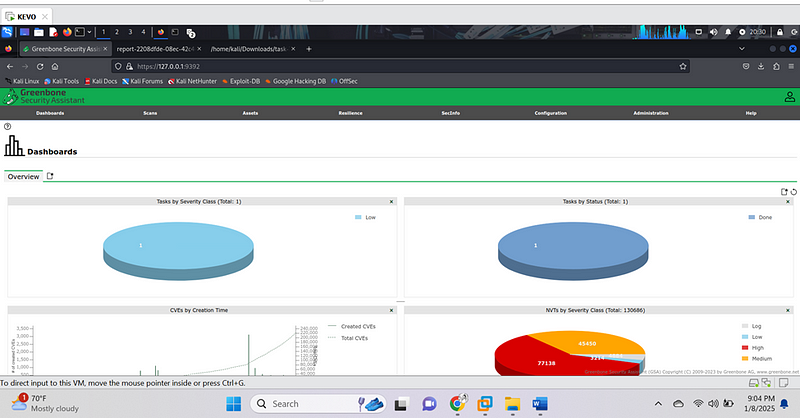This screenshot has height=418, width=800.
Task: Reload the page with the refresh icon
Action: click(x=40, y=66)
